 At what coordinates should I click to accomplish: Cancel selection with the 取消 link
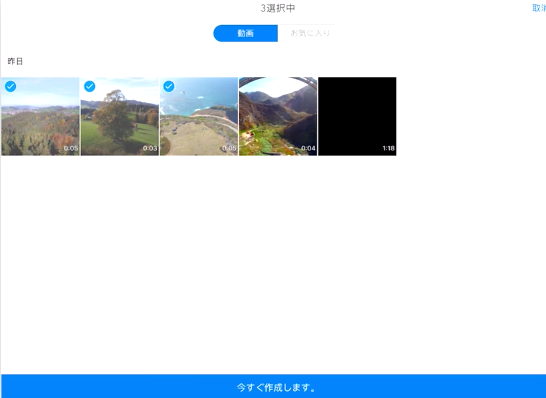539,8
